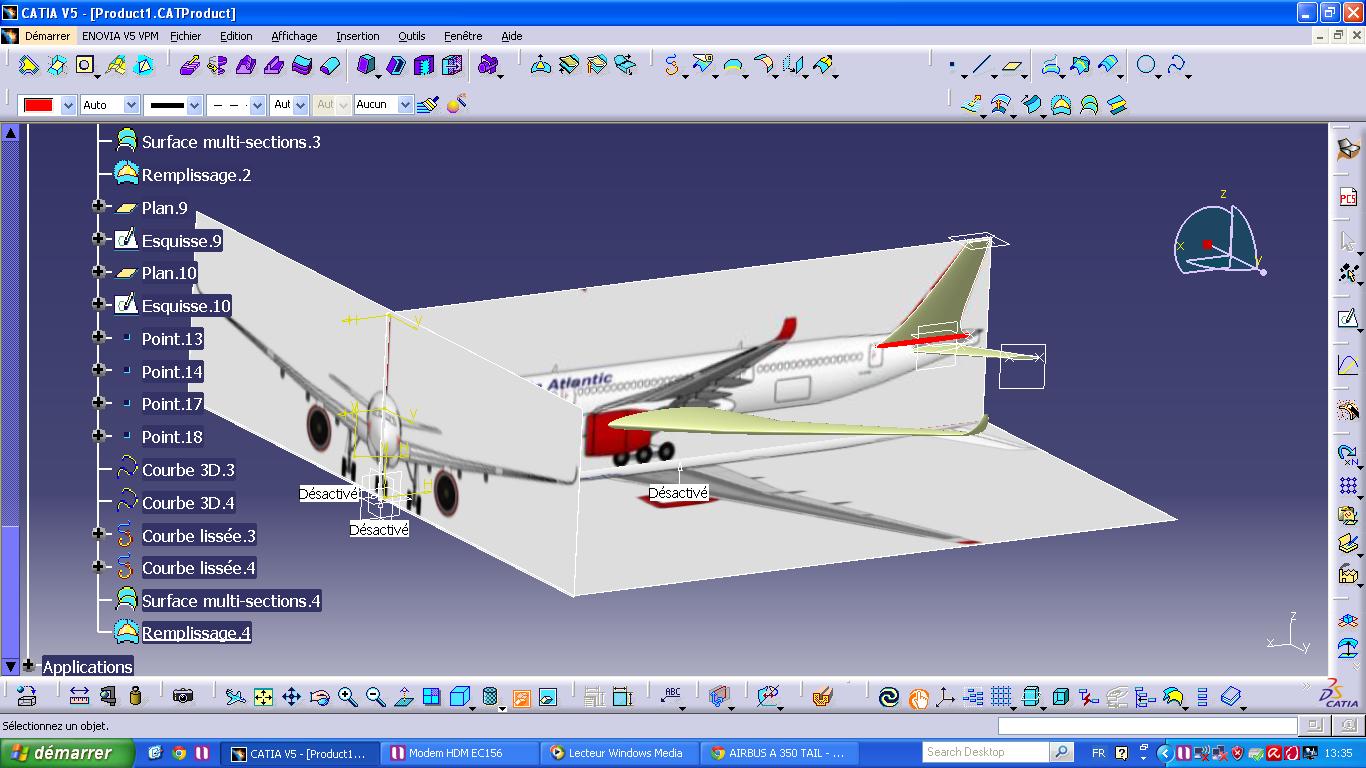The image size is (1366, 768).
Task: Select the Pad solid tool
Action: click(190, 66)
